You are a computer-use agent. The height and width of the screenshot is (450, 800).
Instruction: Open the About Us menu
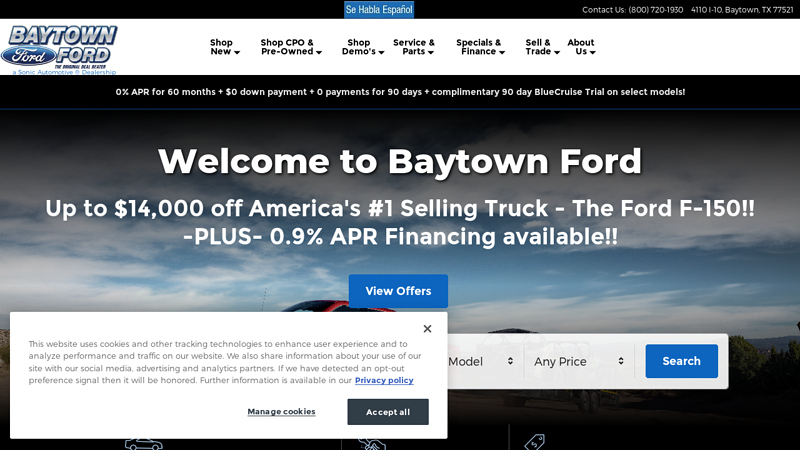pos(581,47)
